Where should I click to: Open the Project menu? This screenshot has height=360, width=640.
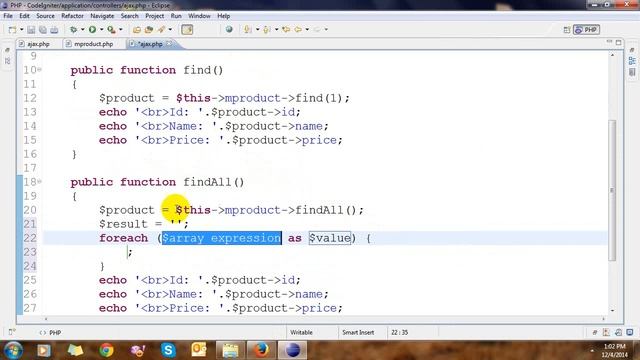click(x=155, y=16)
